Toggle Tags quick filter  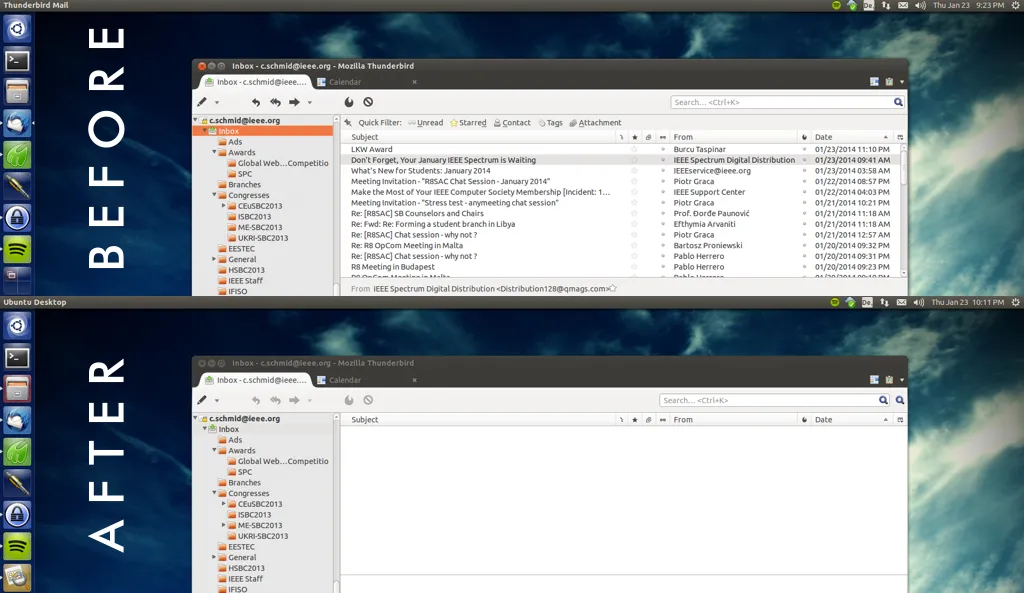(551, 123)
